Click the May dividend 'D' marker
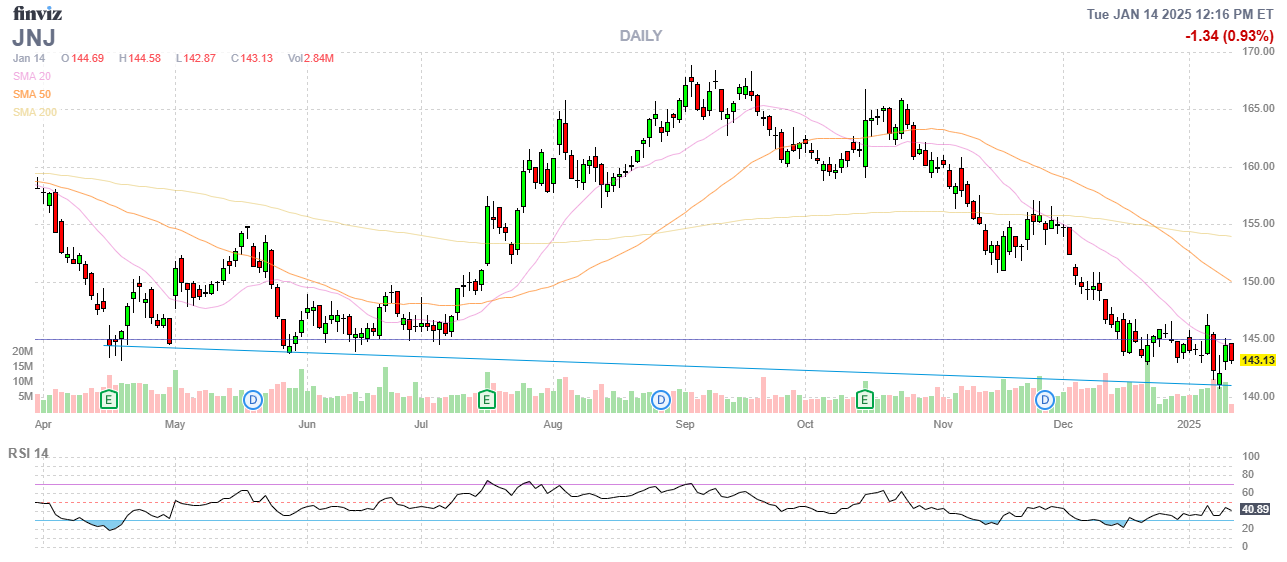This screenshot has width=1287, height=562. [254, 400]
